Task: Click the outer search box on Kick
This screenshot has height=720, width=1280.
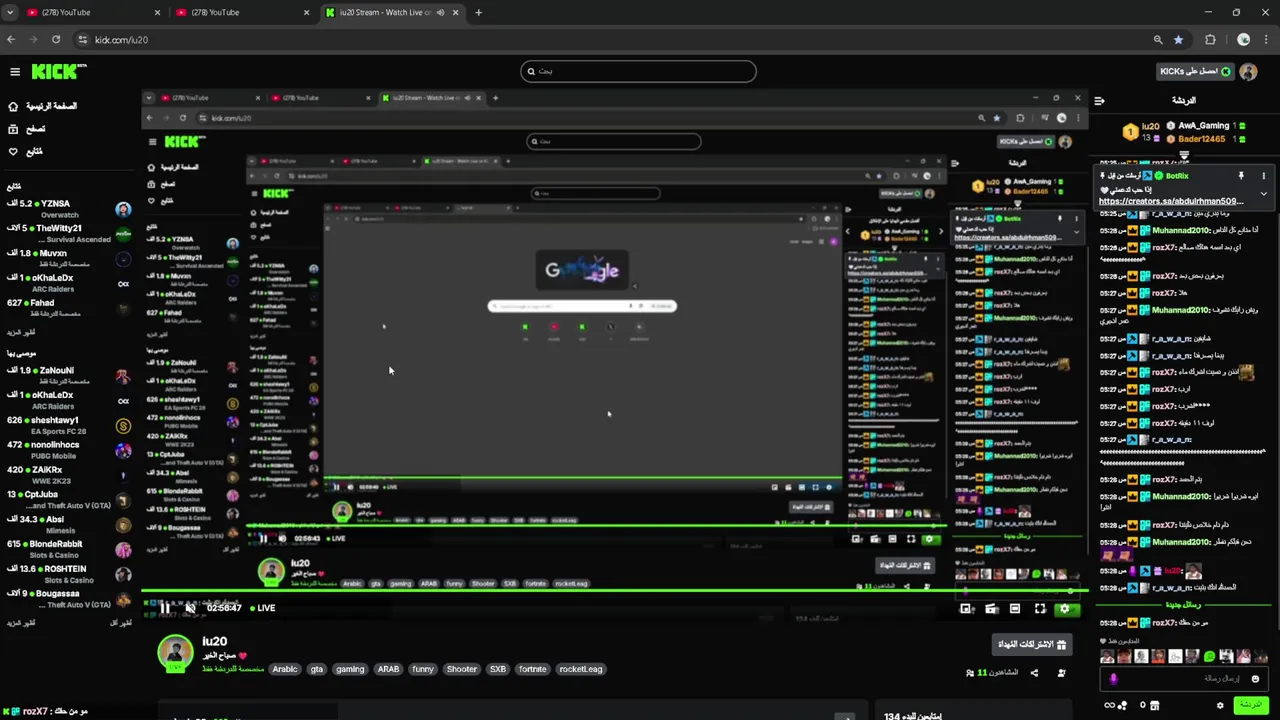Action: pos(638,71)
